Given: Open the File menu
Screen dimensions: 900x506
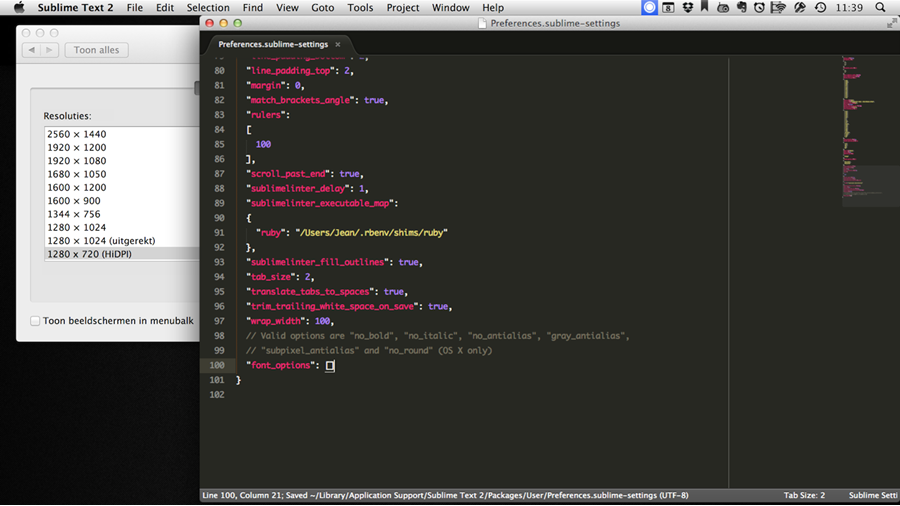Looking at the screenshot, I should (135, 7).
